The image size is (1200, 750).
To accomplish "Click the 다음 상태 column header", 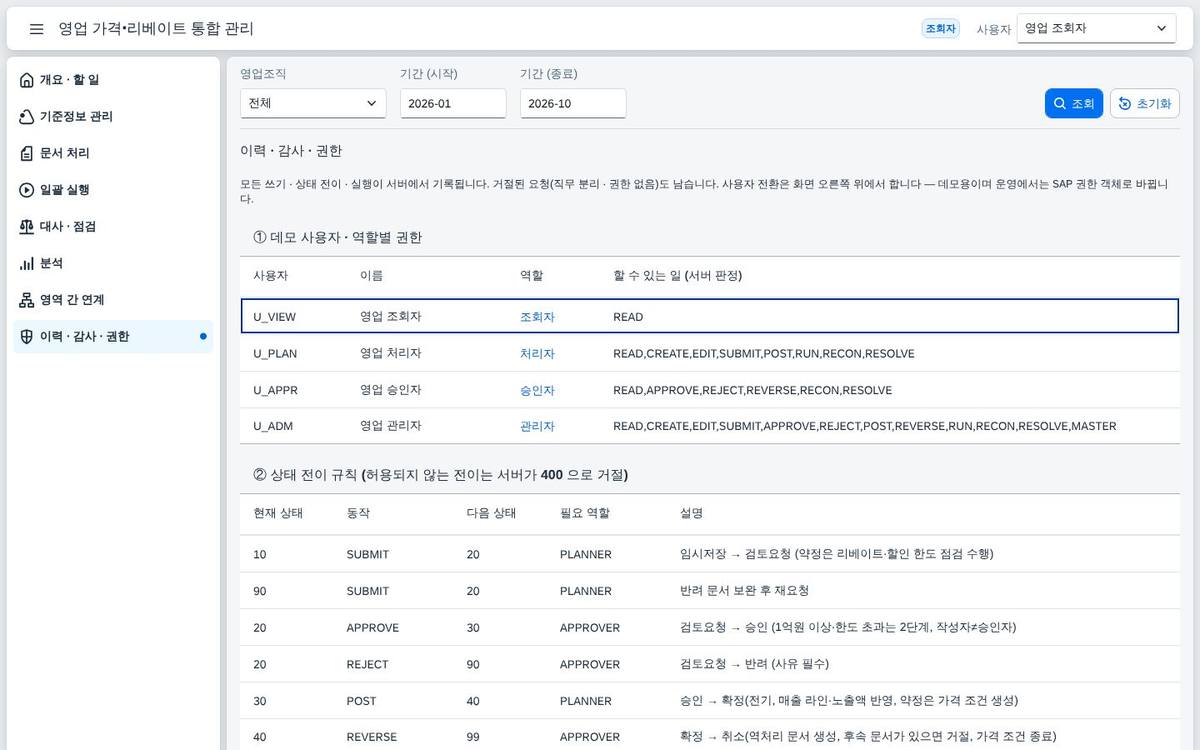I will point(491,513).
